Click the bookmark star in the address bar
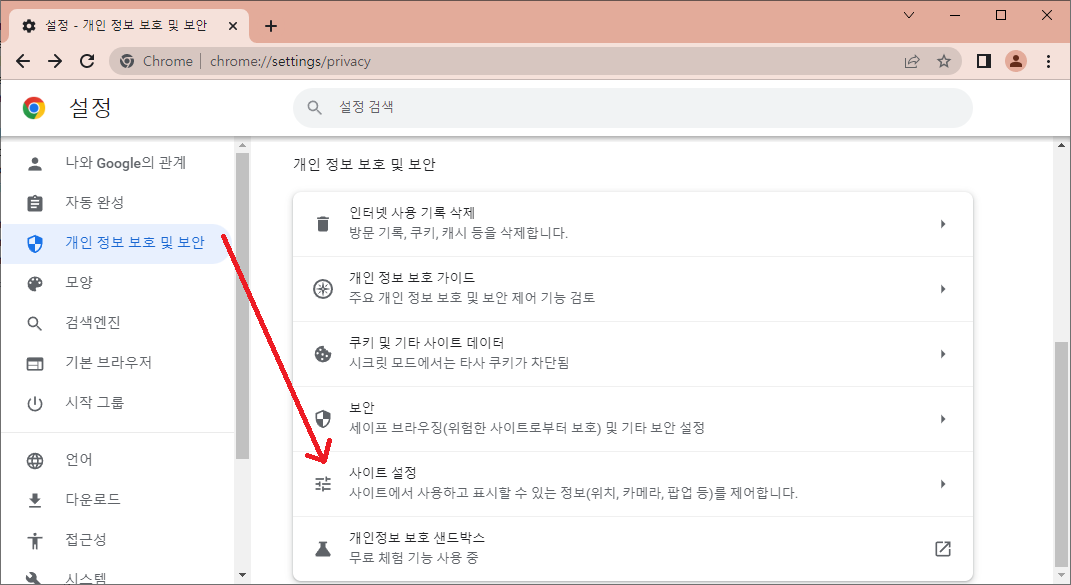This screenshot has height=585, width=1071. (x=944, y=61)
